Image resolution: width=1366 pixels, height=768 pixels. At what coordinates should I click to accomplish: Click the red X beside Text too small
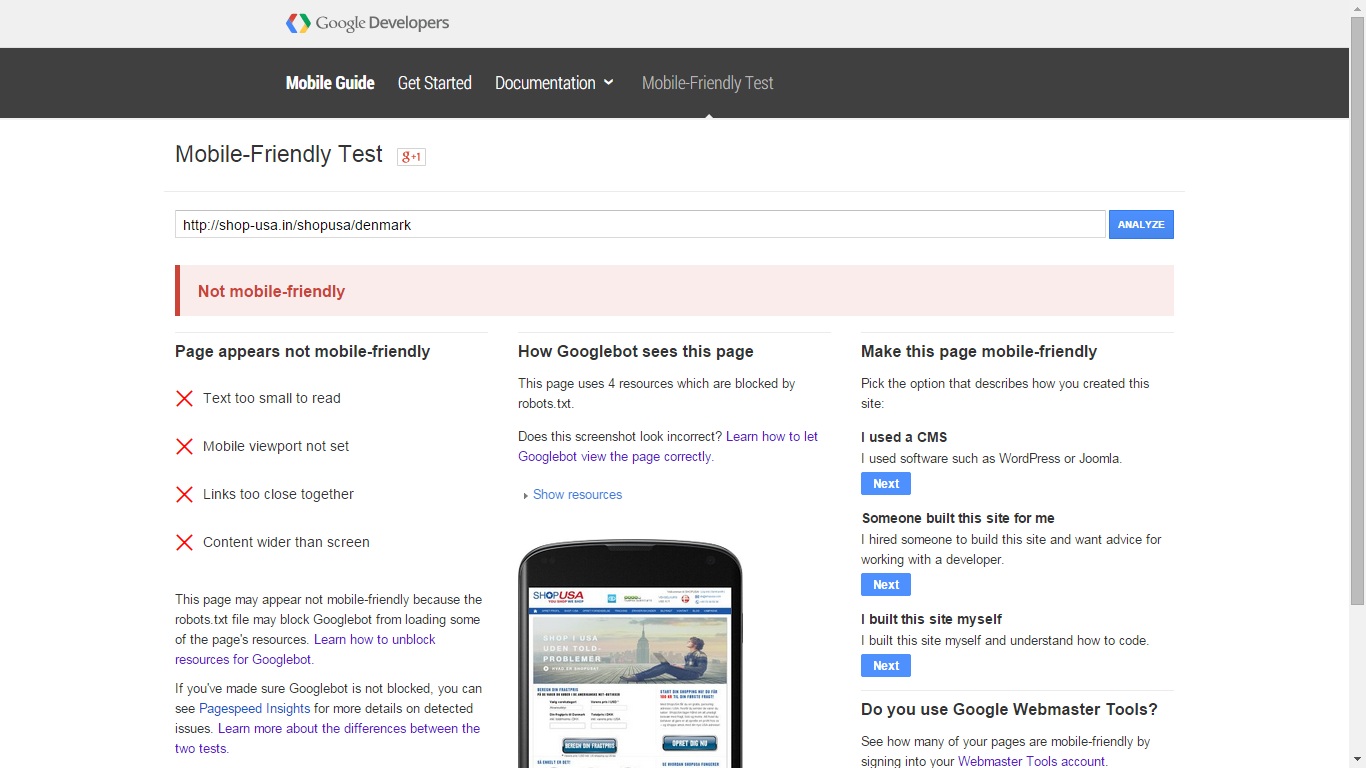[x=184, y=398]
